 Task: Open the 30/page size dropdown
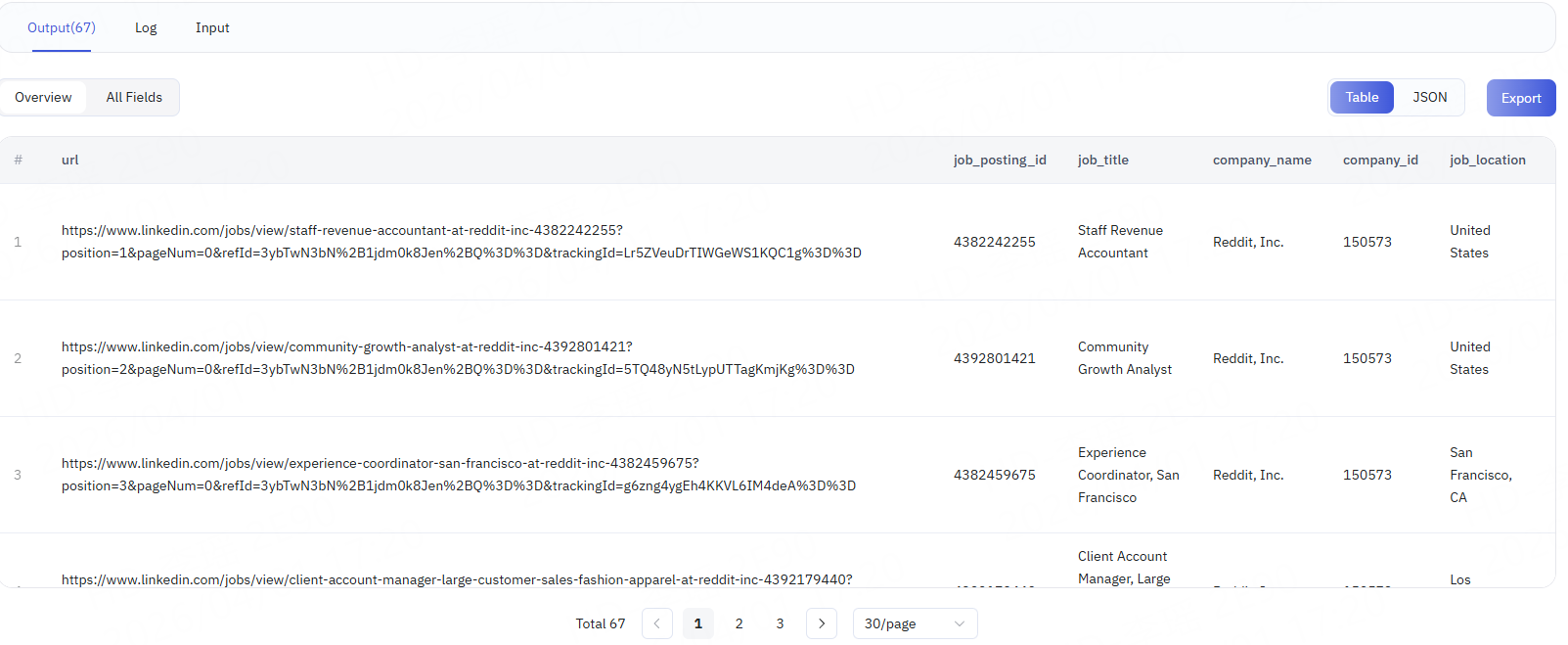pos(915,623)
